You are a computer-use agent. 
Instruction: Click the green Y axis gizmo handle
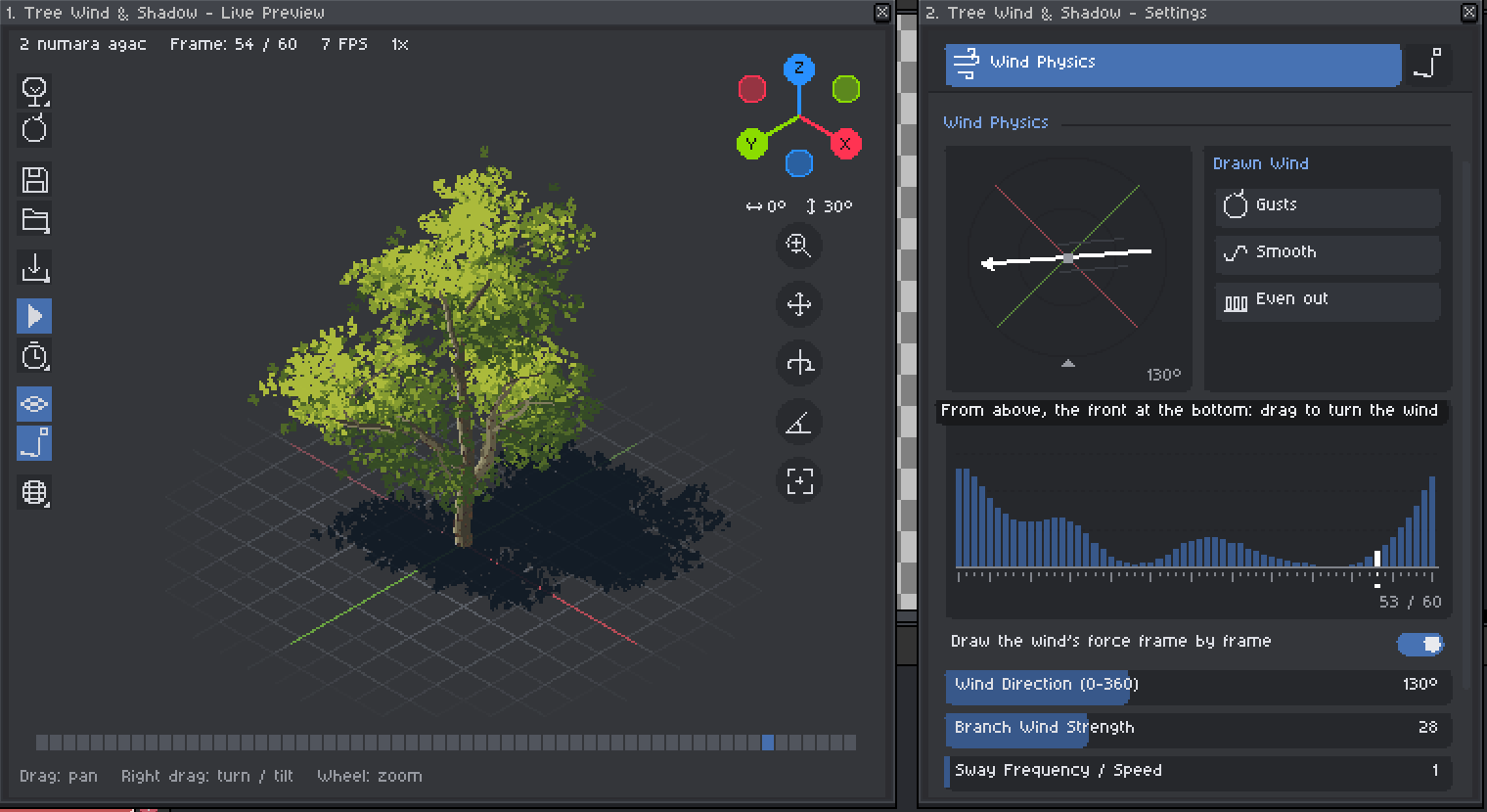pyautogui.click(x=751, y=144)
